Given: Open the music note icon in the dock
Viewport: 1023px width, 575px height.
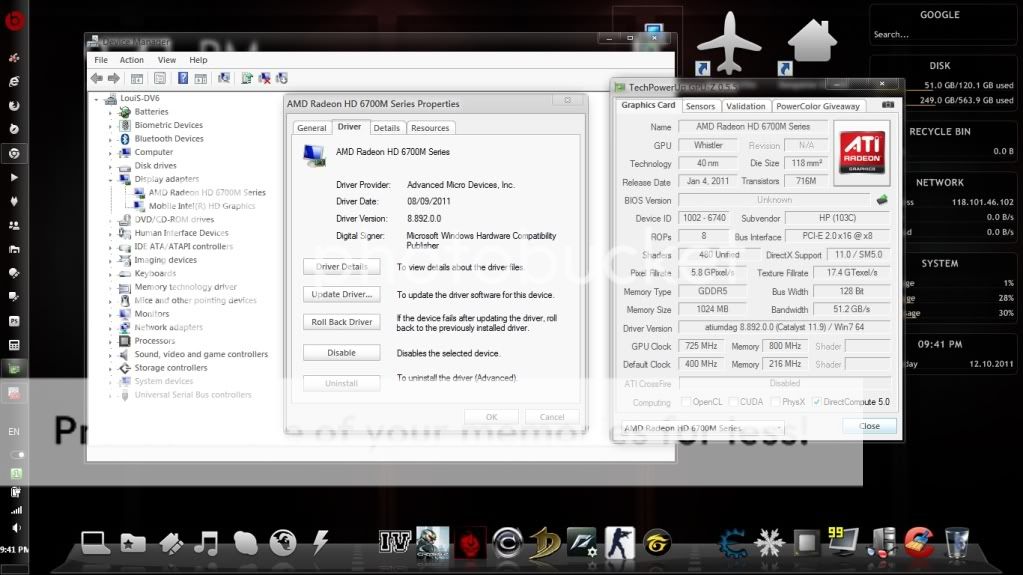Looking at the screenshot, I should tap(206, 543).
